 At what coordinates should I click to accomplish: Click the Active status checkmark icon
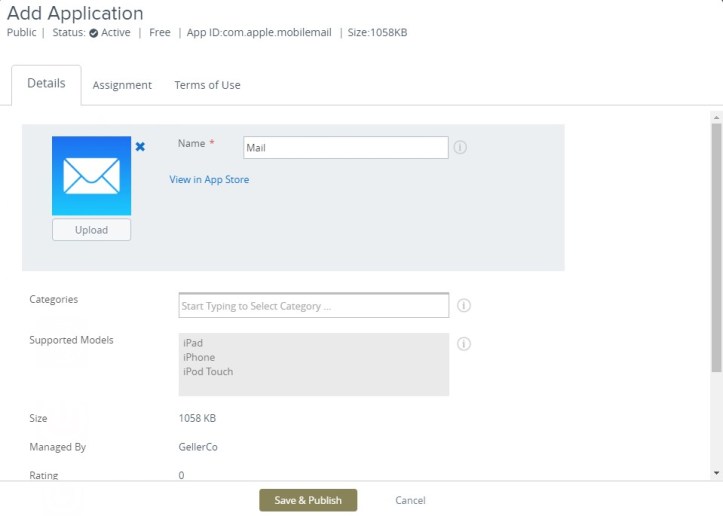click(93, 33)
